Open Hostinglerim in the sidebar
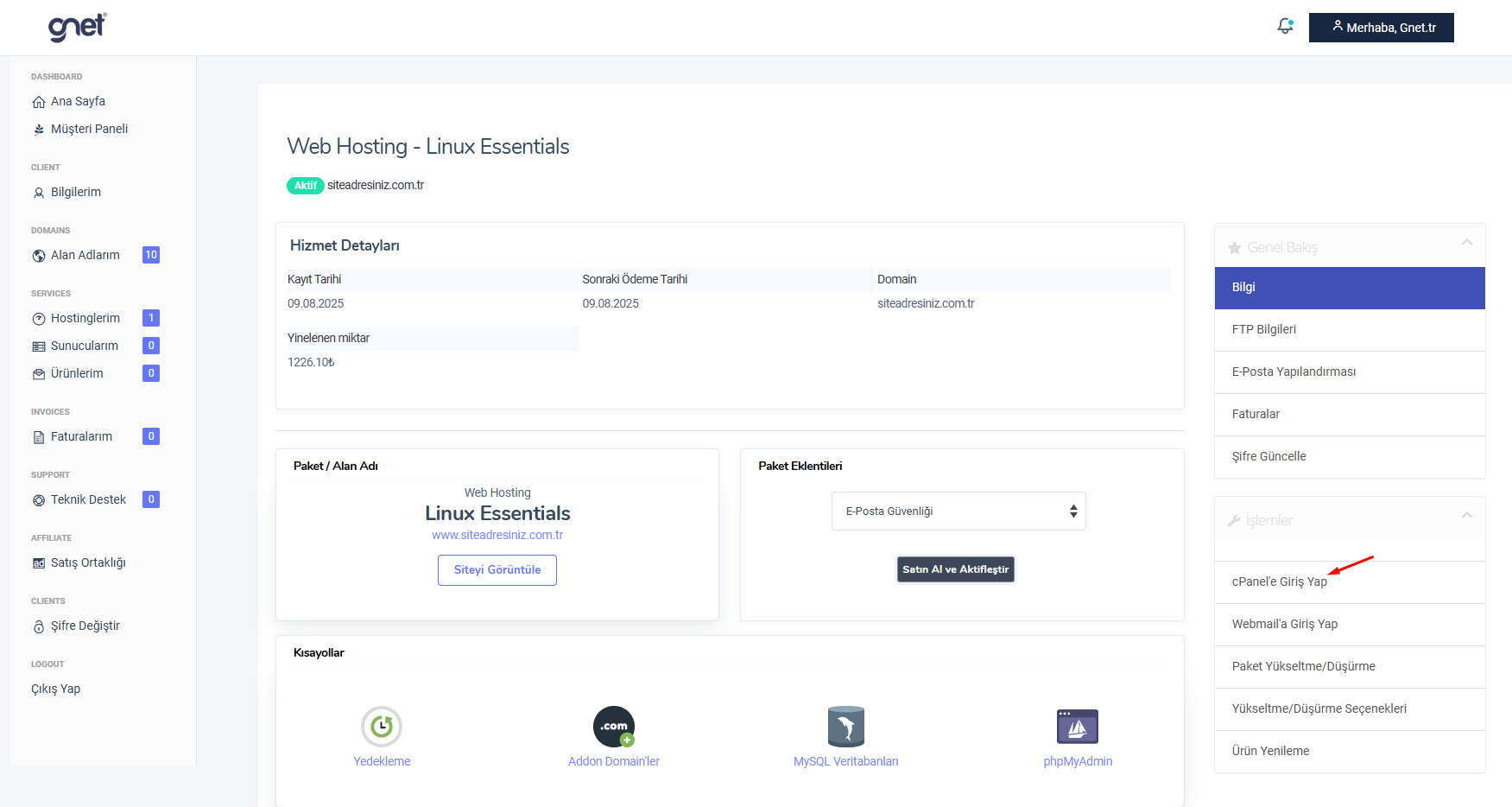1512x807 pixels. [x=85, y=319]
